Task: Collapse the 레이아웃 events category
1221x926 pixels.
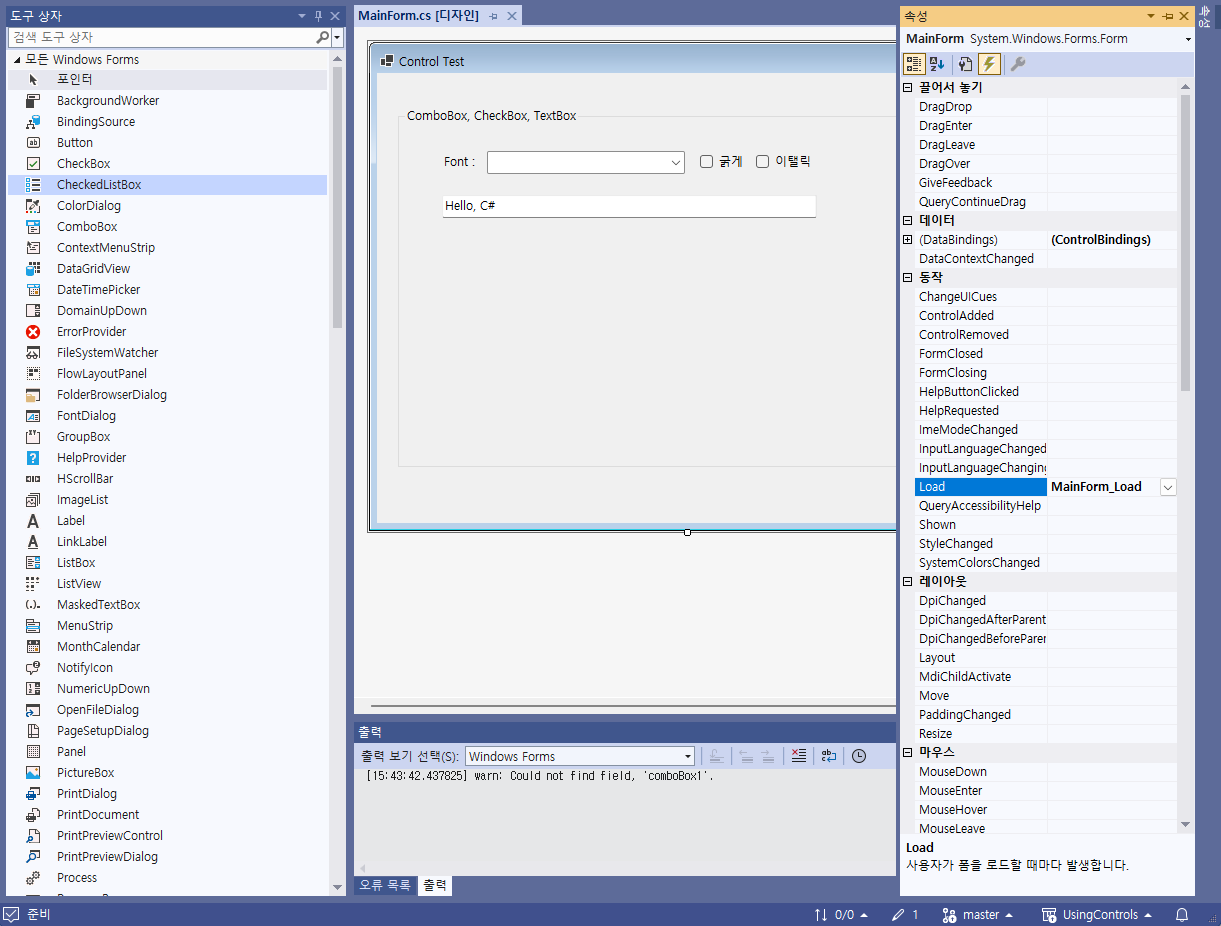Action: coord(907,581)
